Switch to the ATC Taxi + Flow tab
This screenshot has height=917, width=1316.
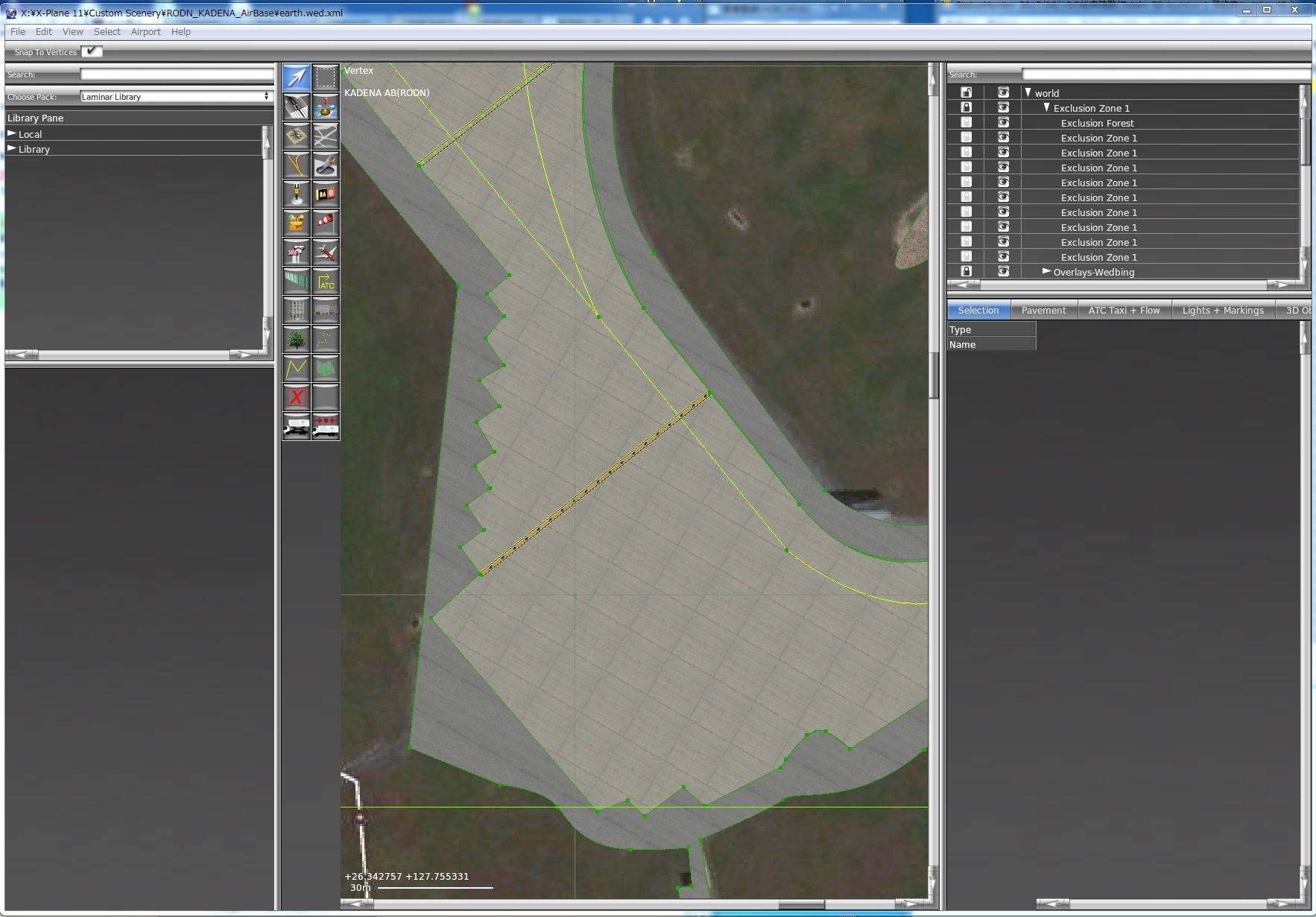pos(1124,311)
